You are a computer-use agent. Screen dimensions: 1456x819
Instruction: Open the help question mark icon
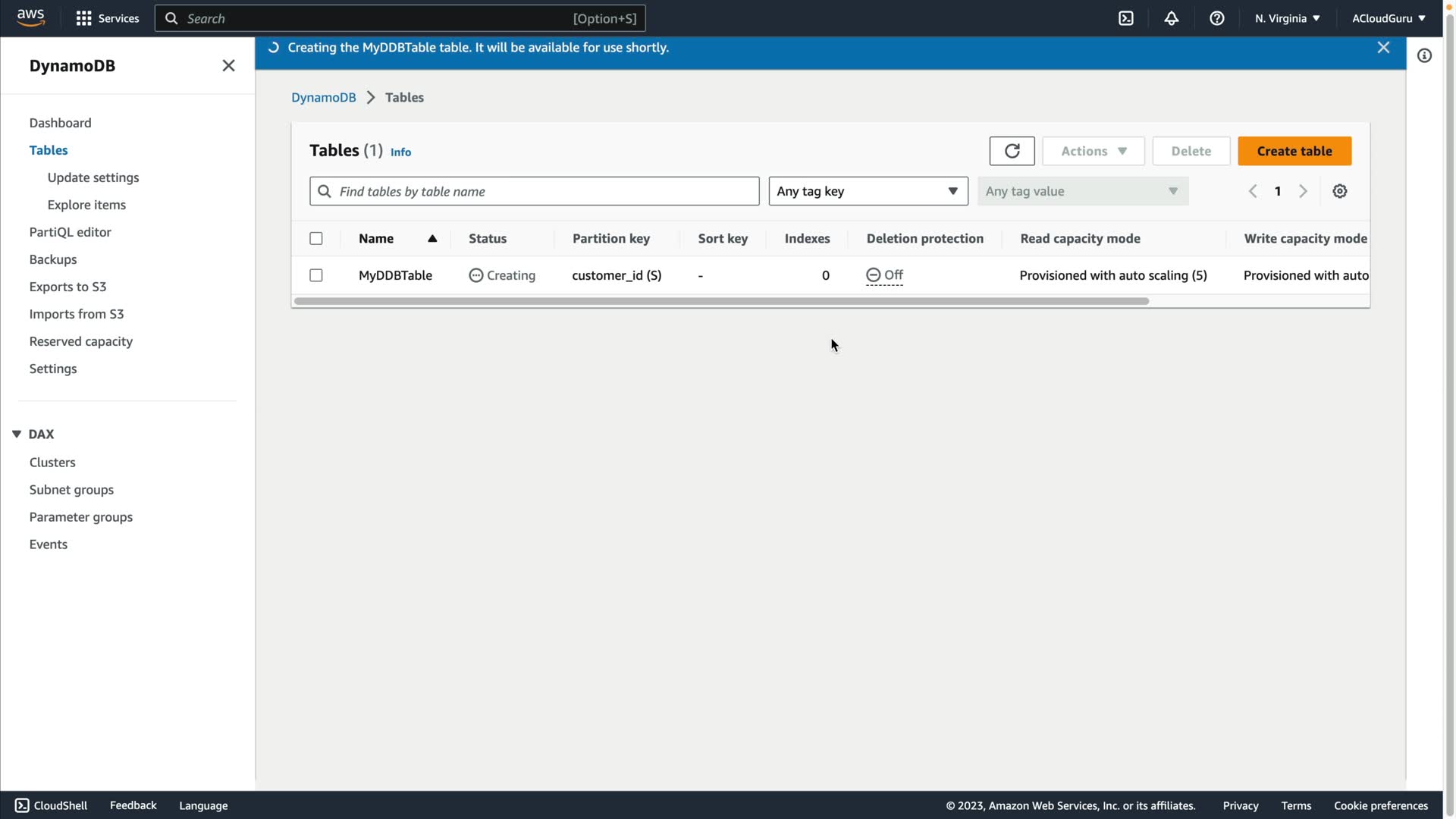point(1217,18)
